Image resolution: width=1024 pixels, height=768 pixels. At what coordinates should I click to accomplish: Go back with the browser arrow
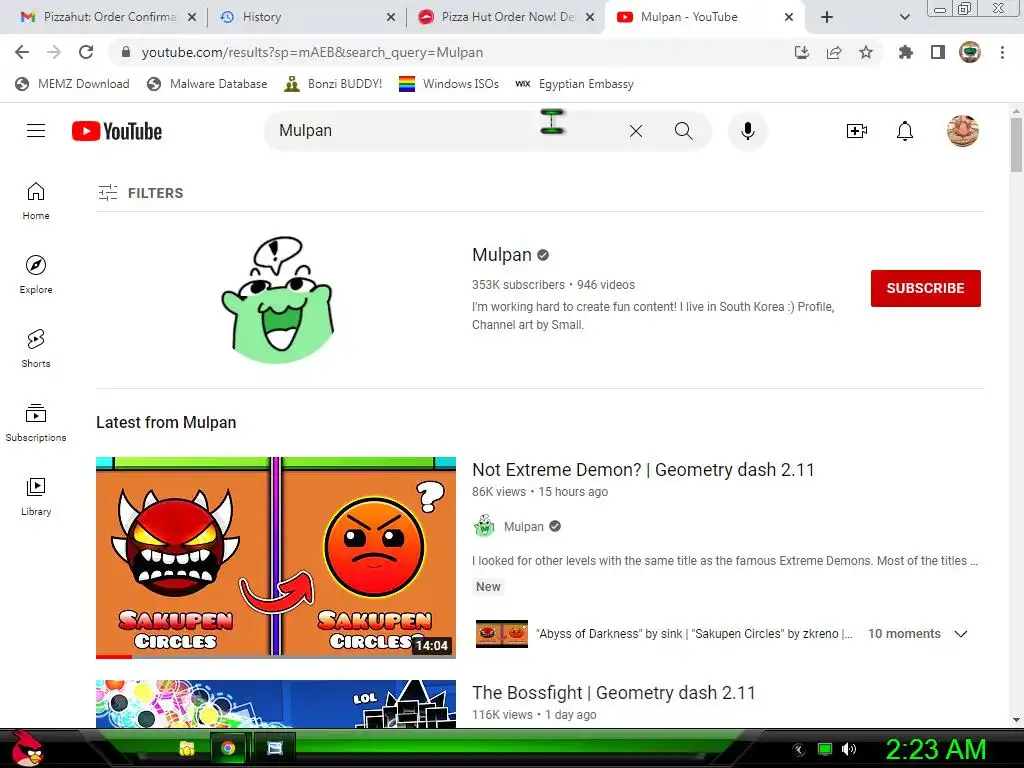coord(22,52)
